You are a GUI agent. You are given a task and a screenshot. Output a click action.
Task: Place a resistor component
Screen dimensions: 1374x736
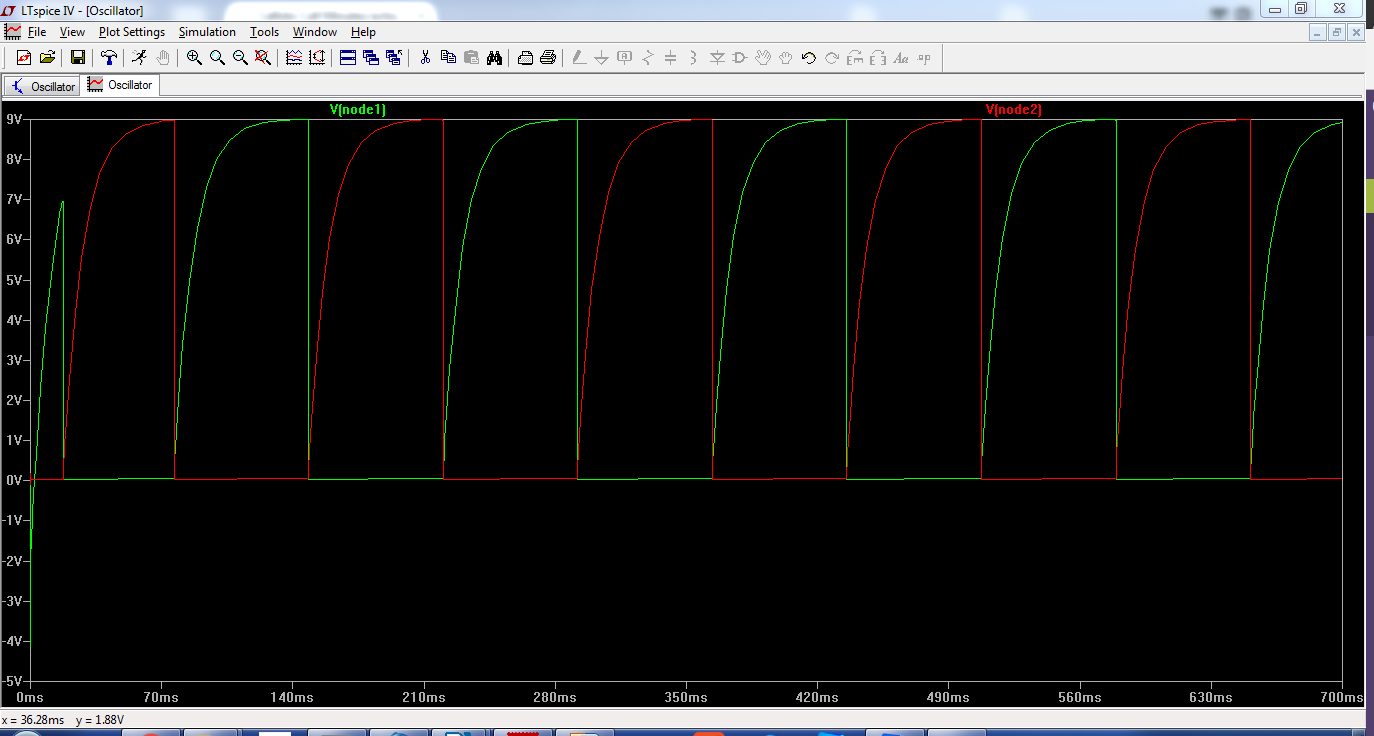pyautogui.click(x=648, y=57)
